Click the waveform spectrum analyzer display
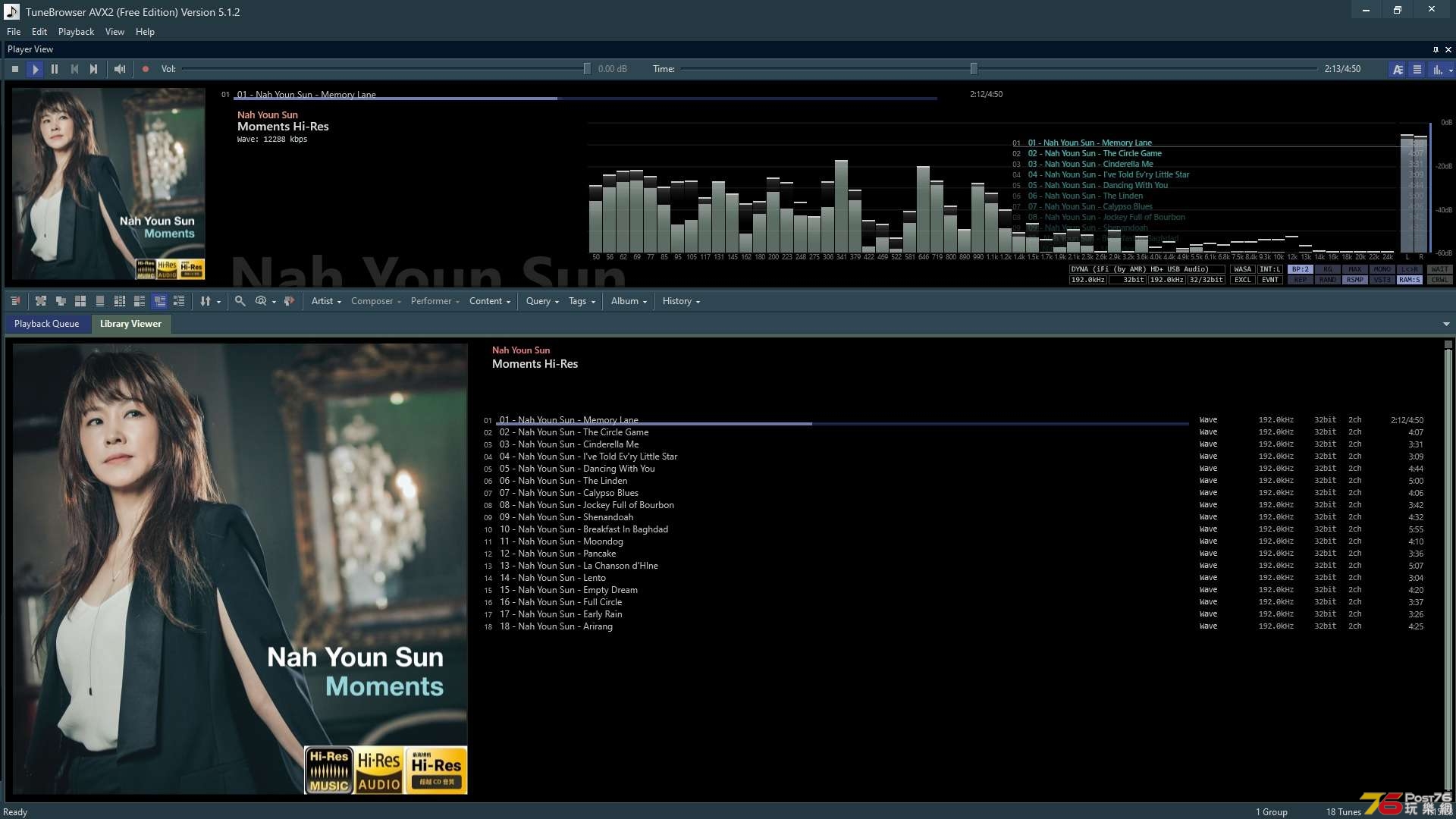The image size is (1456, 819). [800, 200]
